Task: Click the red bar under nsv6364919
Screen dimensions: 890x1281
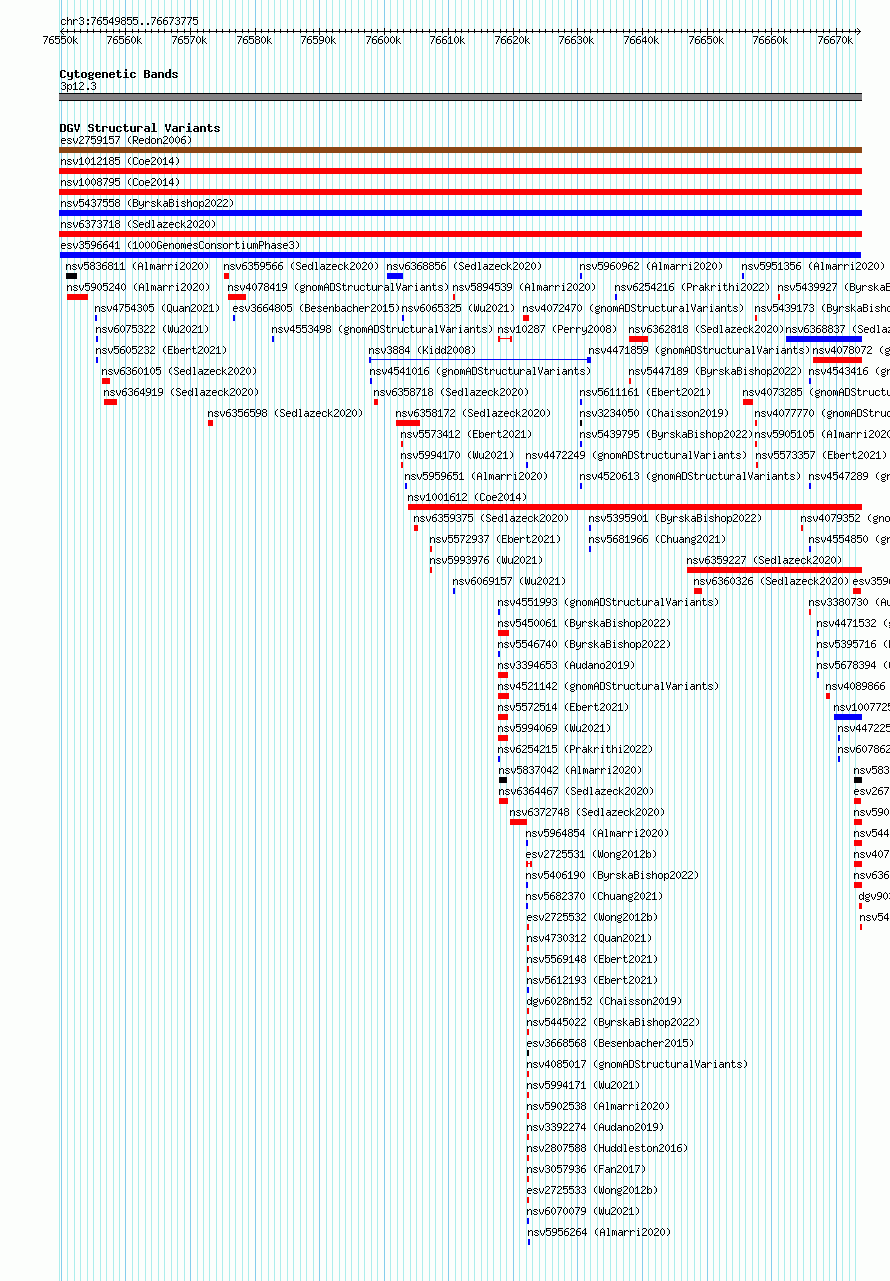Action: [x=110, y=402]
